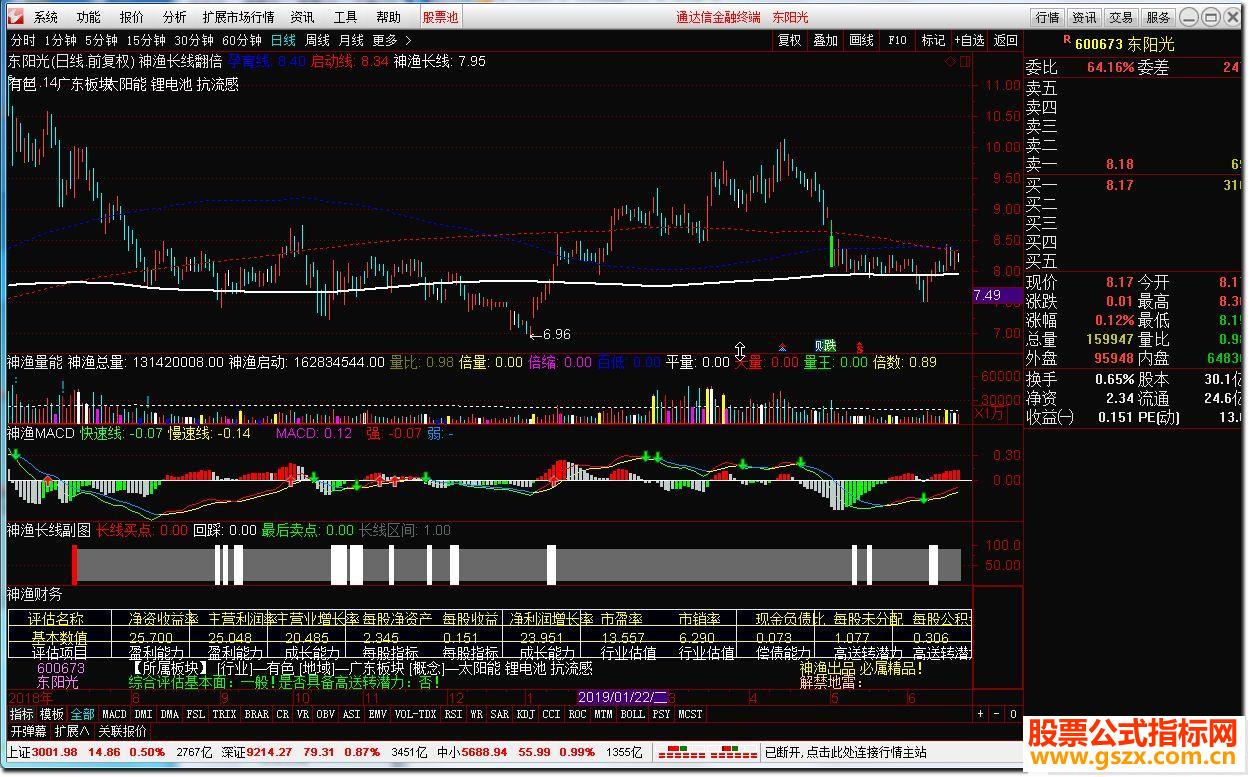Click the 服务 button at top right
Viewport: 1250px width, 777px height.
pyautogui.click(x=1158, y=17)
